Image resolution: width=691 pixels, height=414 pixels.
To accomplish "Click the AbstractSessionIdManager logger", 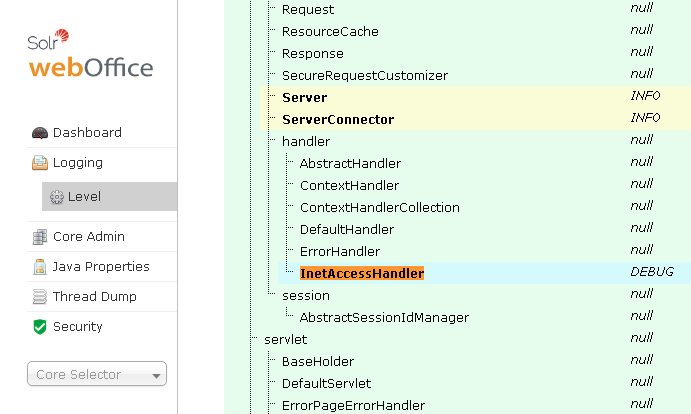I will (x=384, y=318).
